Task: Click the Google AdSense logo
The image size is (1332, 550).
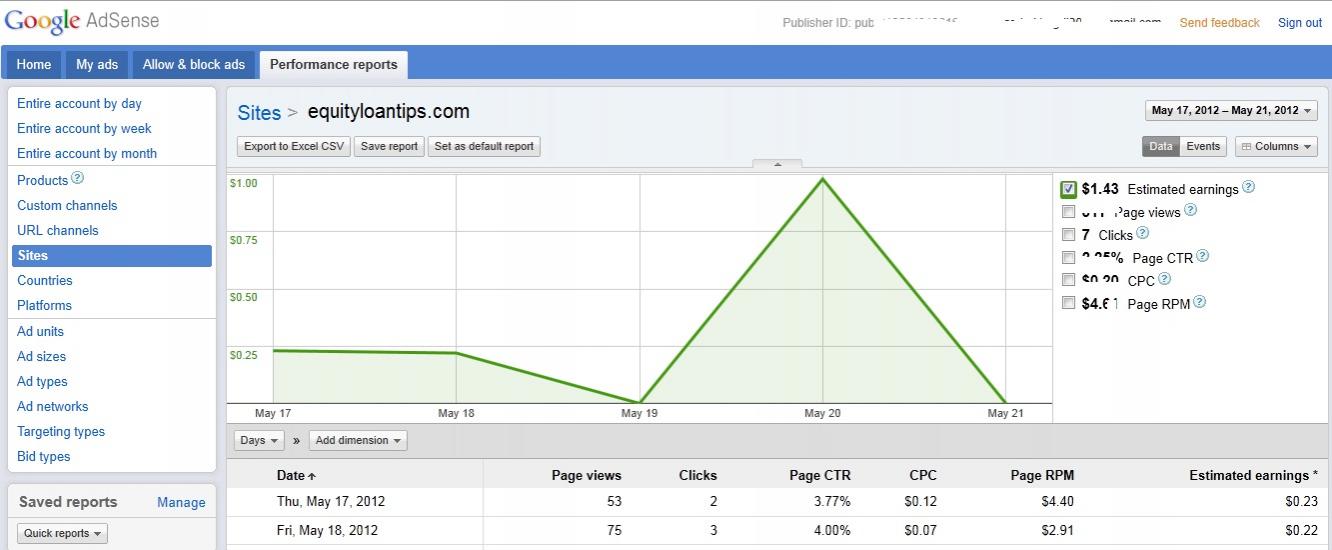Action: click(82, 21)
